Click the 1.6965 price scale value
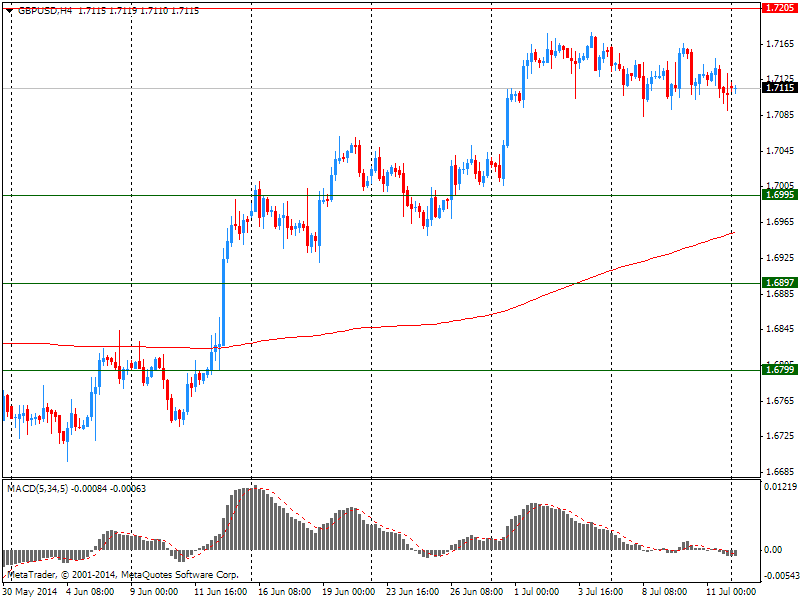Viewport: 800px width, 600px height. point(781,222)
